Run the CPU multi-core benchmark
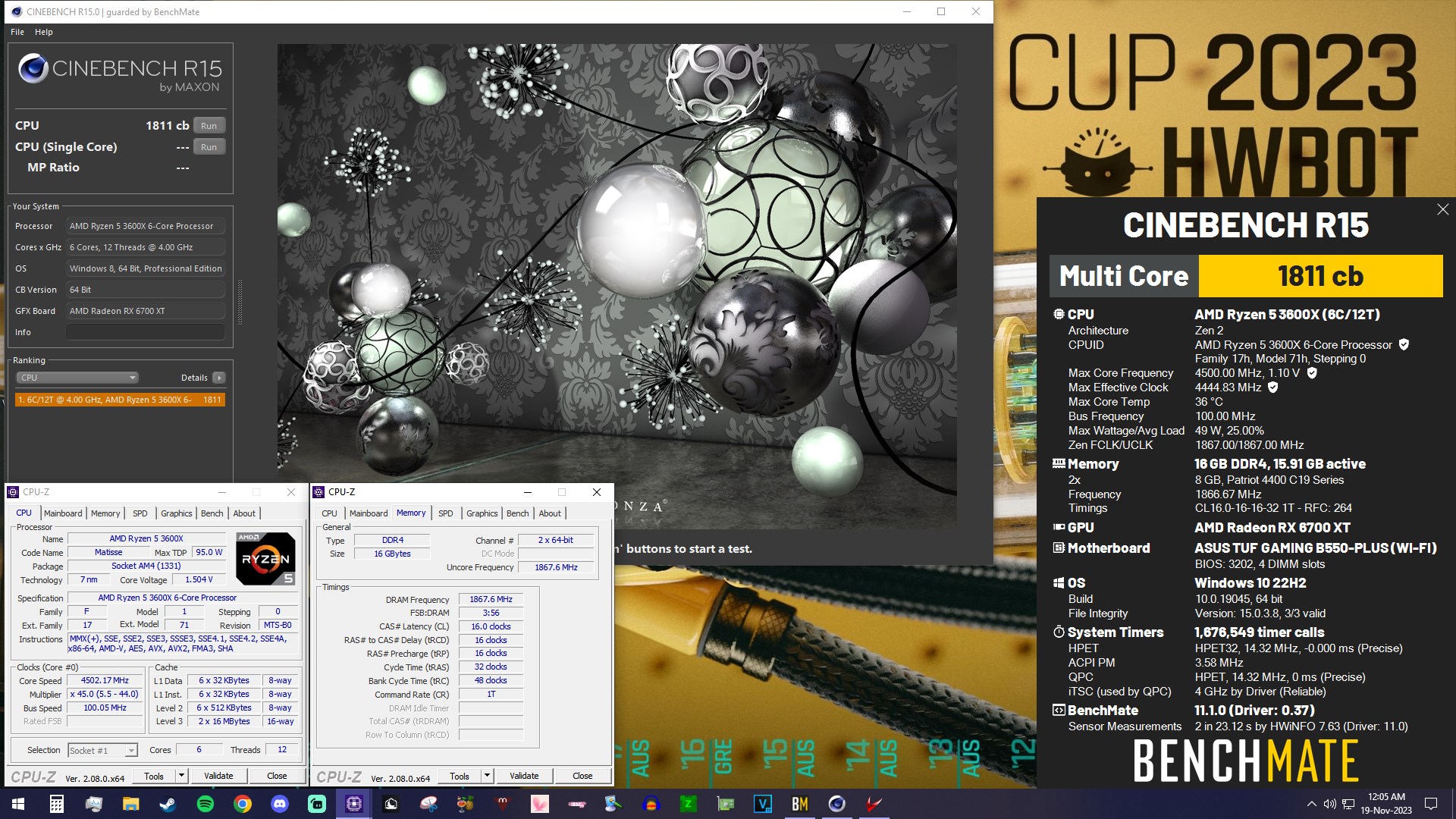Screen dimensions: 1456x819 [209, 126]
